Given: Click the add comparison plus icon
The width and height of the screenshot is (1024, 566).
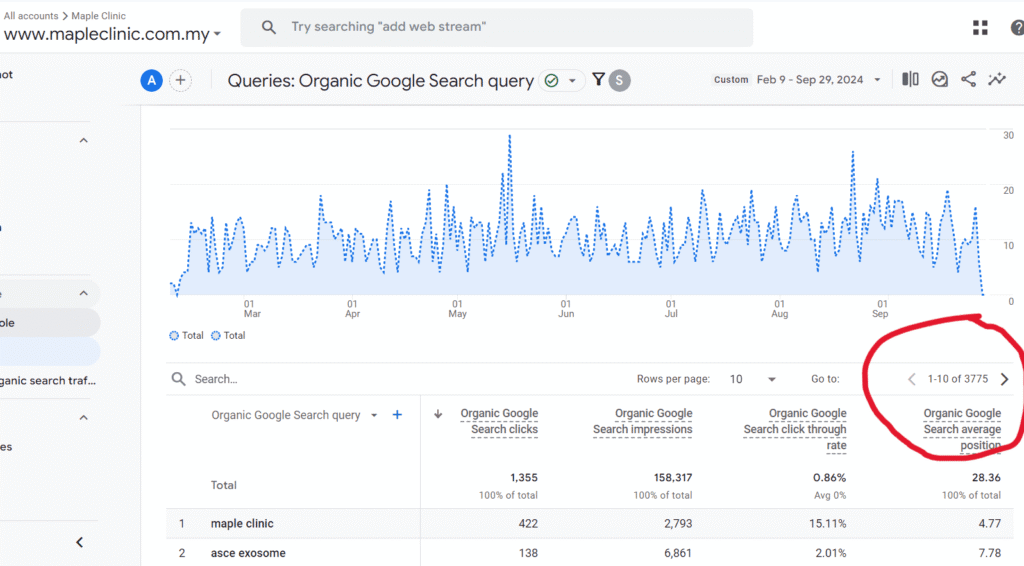Looking at the screenshot, I should coord(180,81).
